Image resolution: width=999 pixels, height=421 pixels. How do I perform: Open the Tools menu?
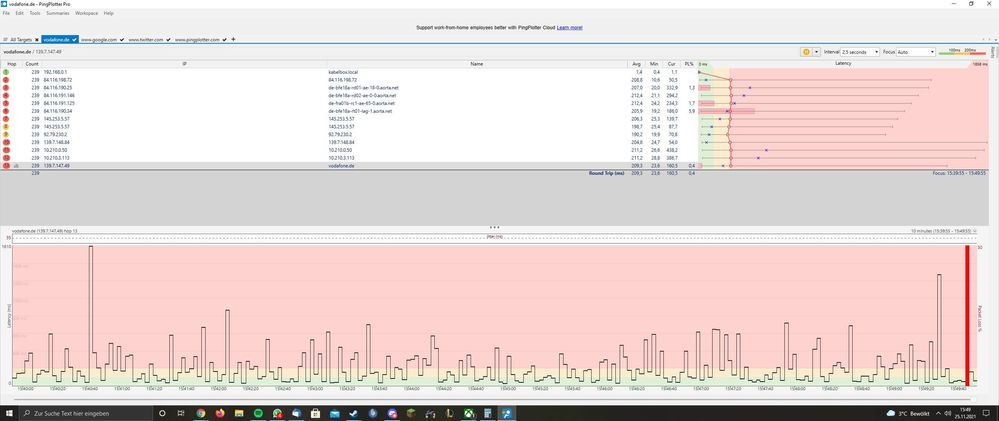(x=34, y=13)
